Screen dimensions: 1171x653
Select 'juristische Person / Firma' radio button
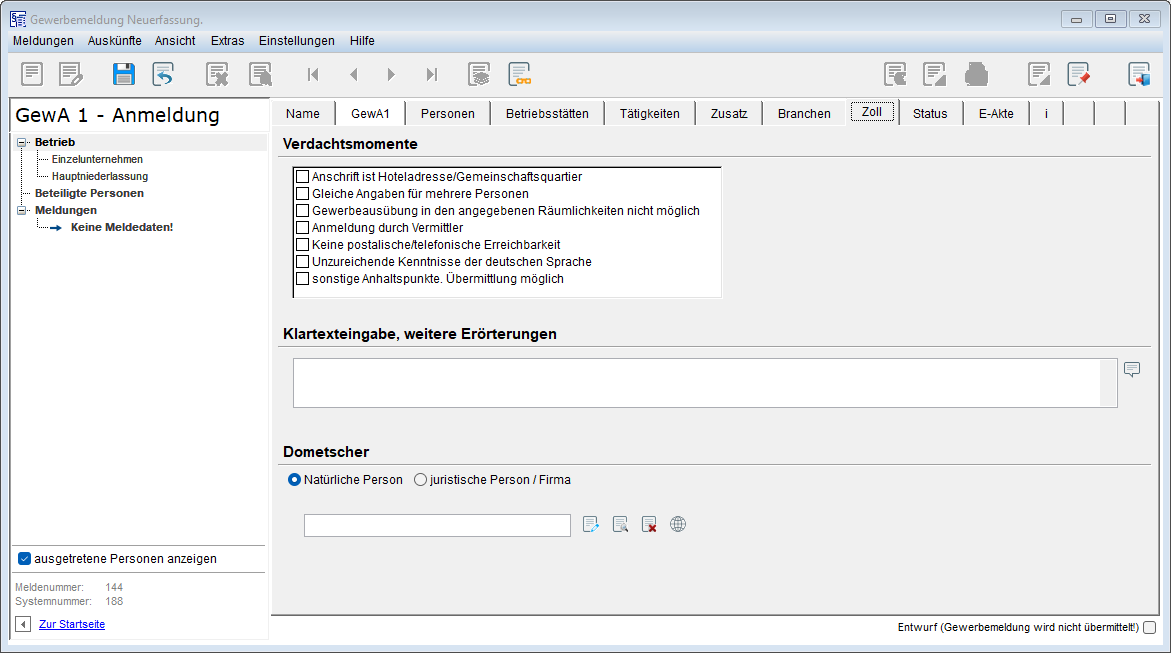[420, 480]
